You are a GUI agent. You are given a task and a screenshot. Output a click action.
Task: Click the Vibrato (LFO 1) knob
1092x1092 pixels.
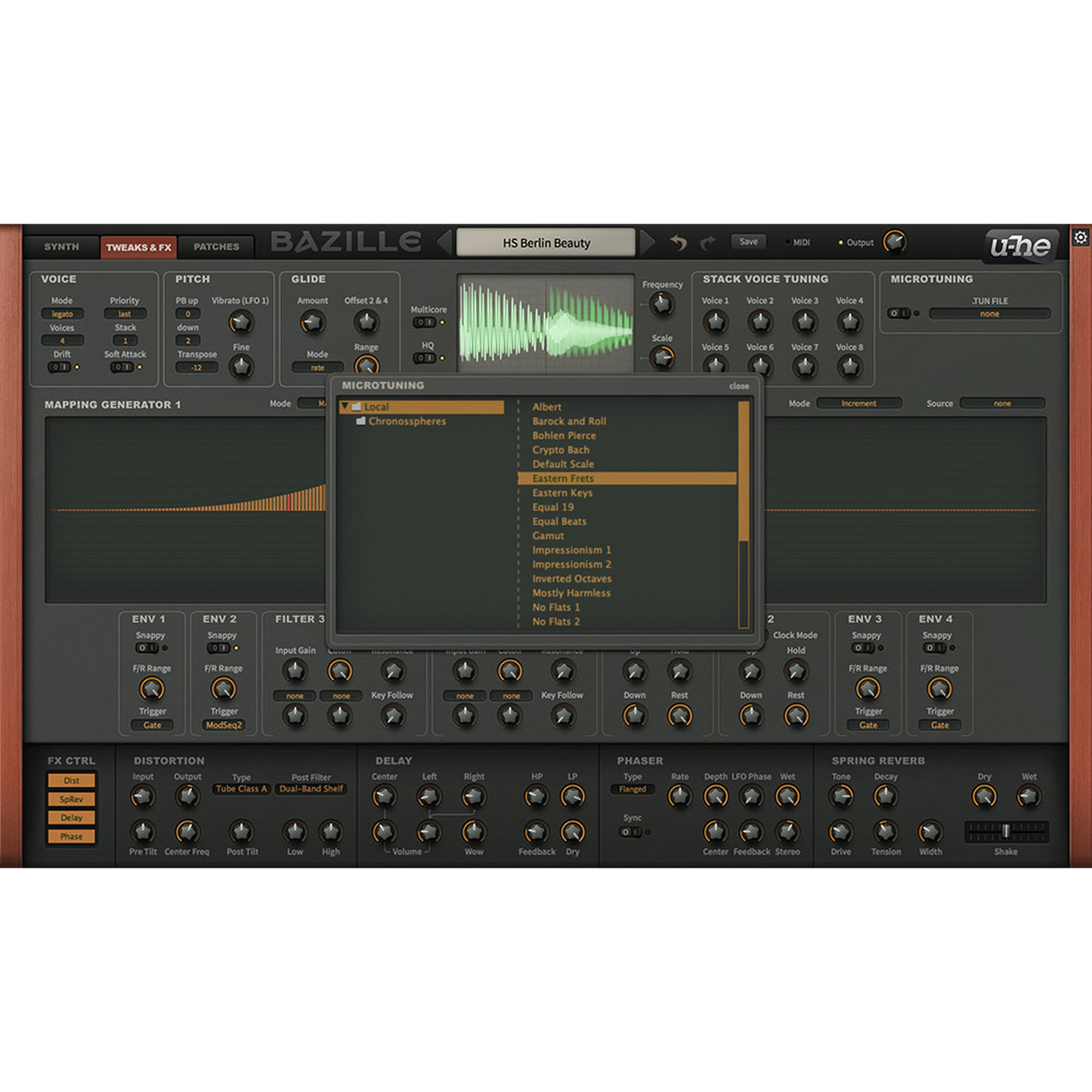[x=240, y=323]
